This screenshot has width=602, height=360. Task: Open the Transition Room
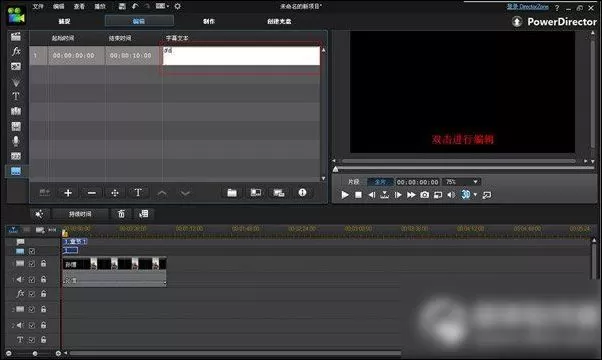(16, 111)
